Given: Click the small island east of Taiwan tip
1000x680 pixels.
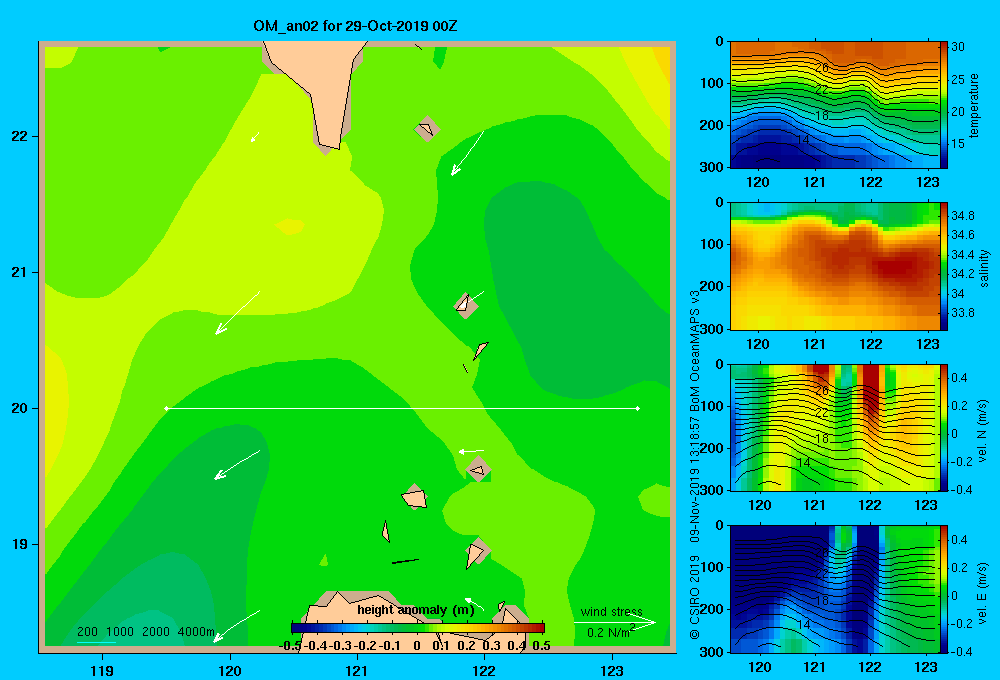Looking at the screenshot, I should [x=427, y=129].
